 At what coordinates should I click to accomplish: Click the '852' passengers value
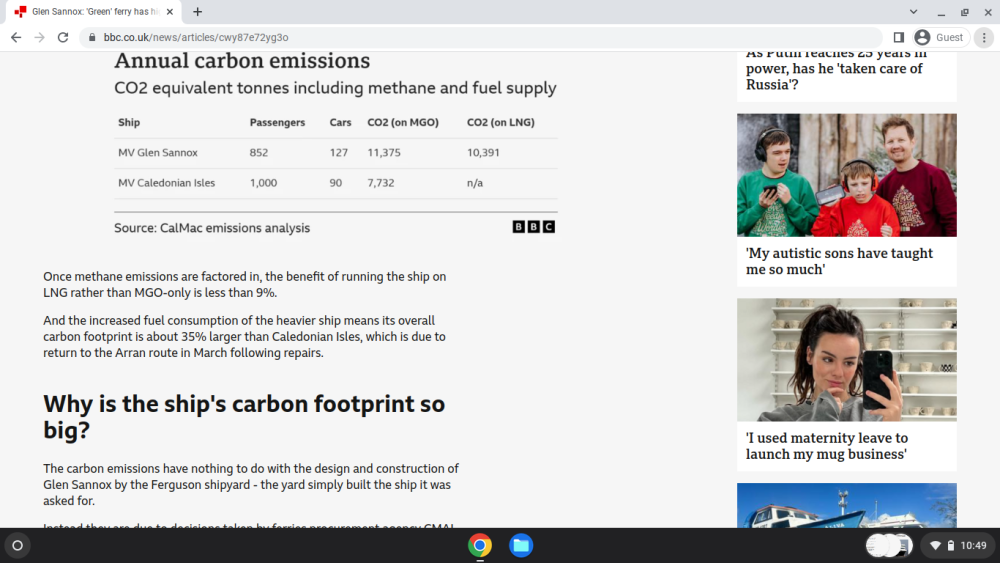pos(259,152)
